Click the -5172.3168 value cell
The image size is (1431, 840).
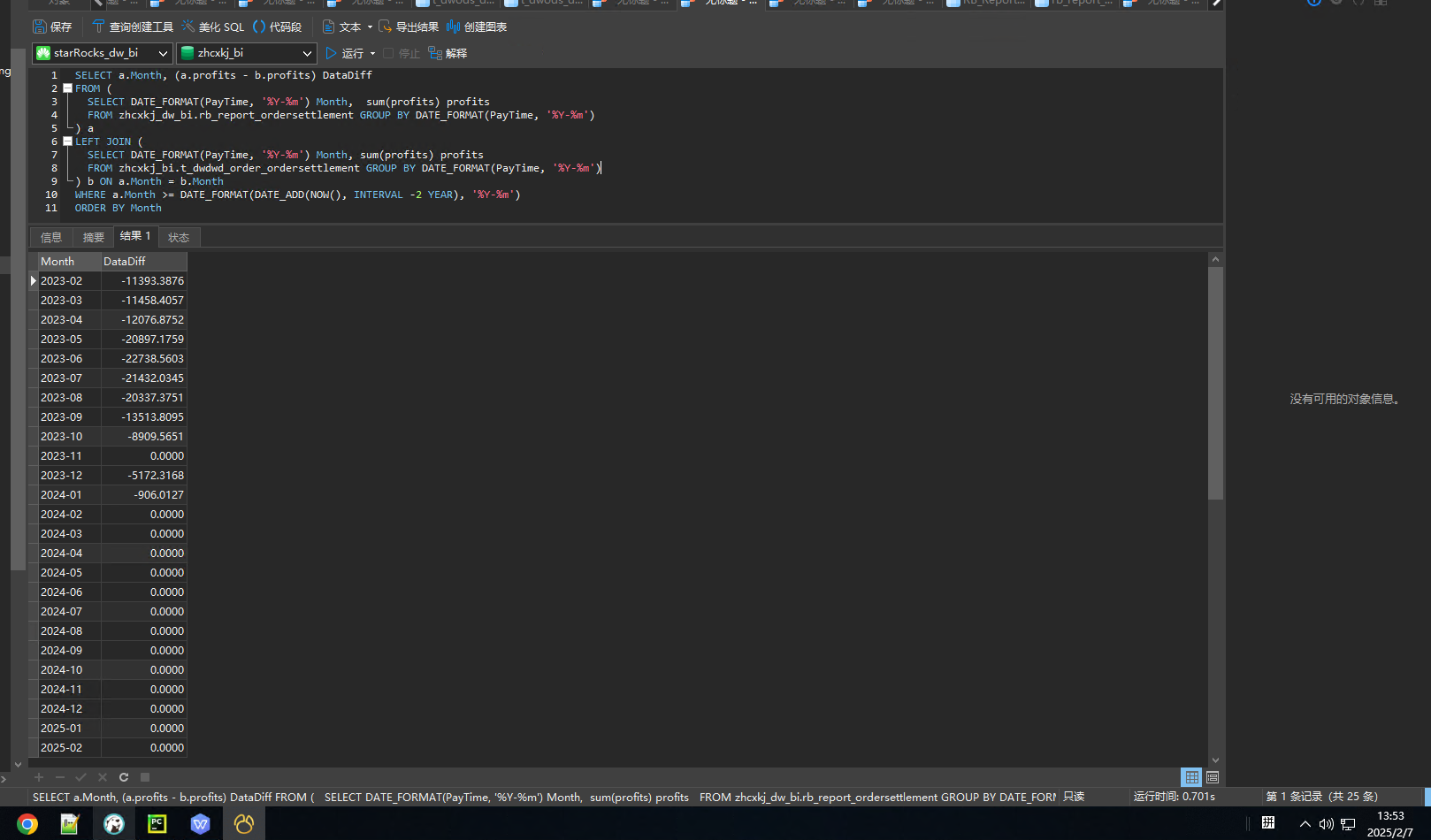143,475
